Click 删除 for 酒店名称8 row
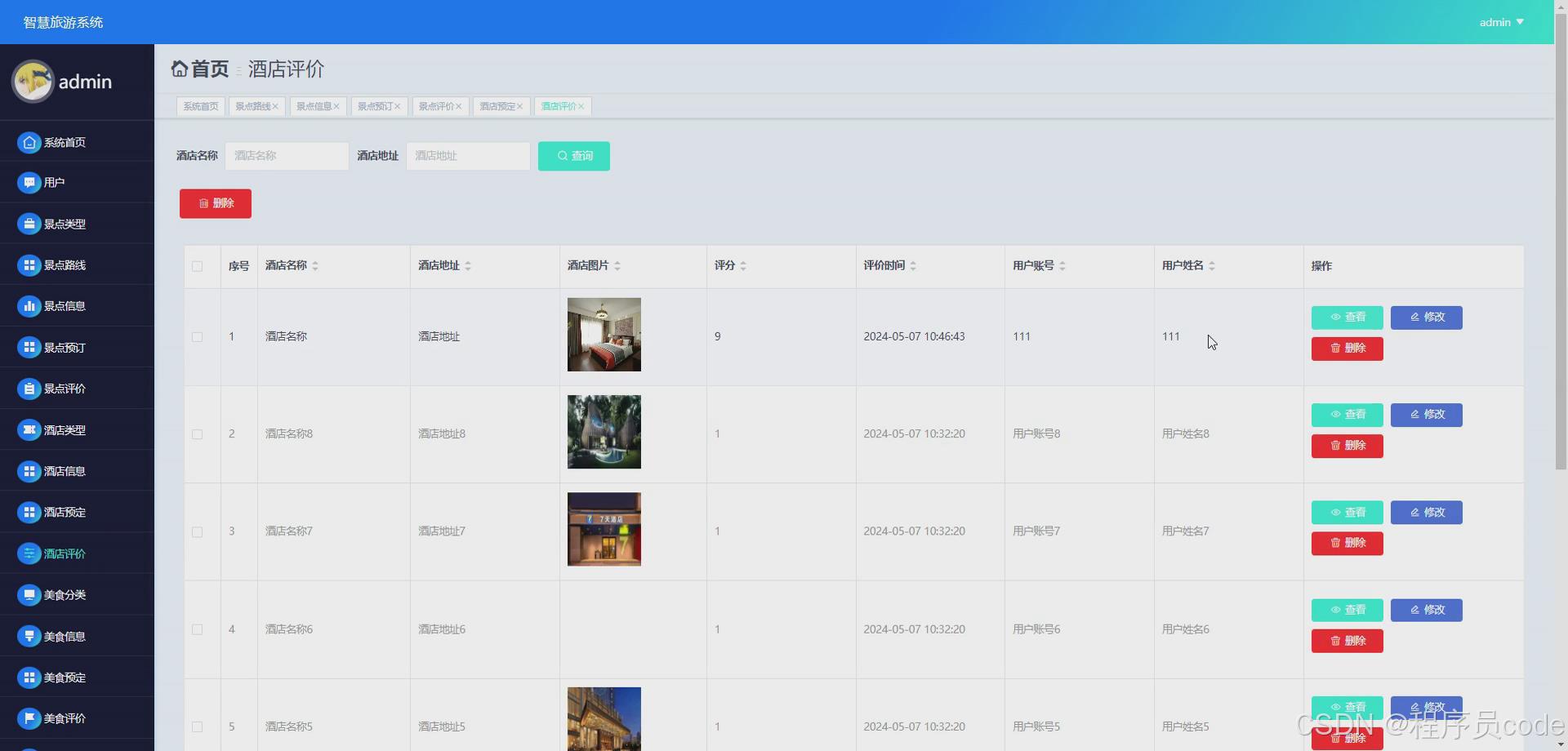 tap(1347, 447)
